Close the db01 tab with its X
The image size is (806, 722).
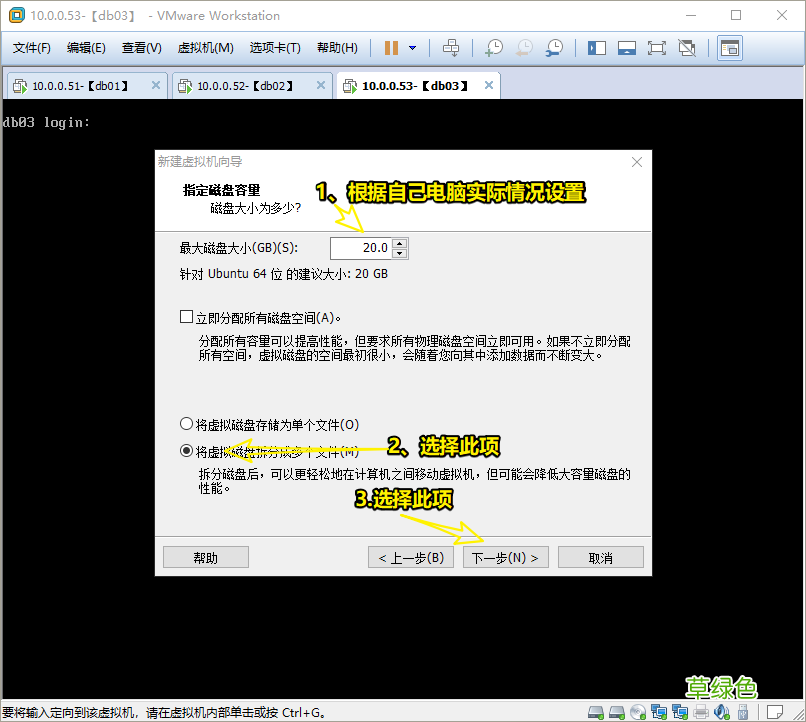click(x=156, y=85)
